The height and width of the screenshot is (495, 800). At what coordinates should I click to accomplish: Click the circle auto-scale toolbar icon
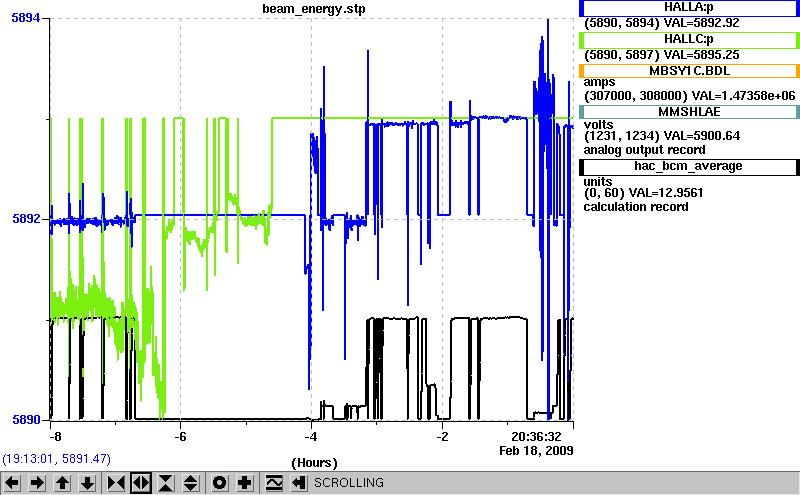(220, 483)
